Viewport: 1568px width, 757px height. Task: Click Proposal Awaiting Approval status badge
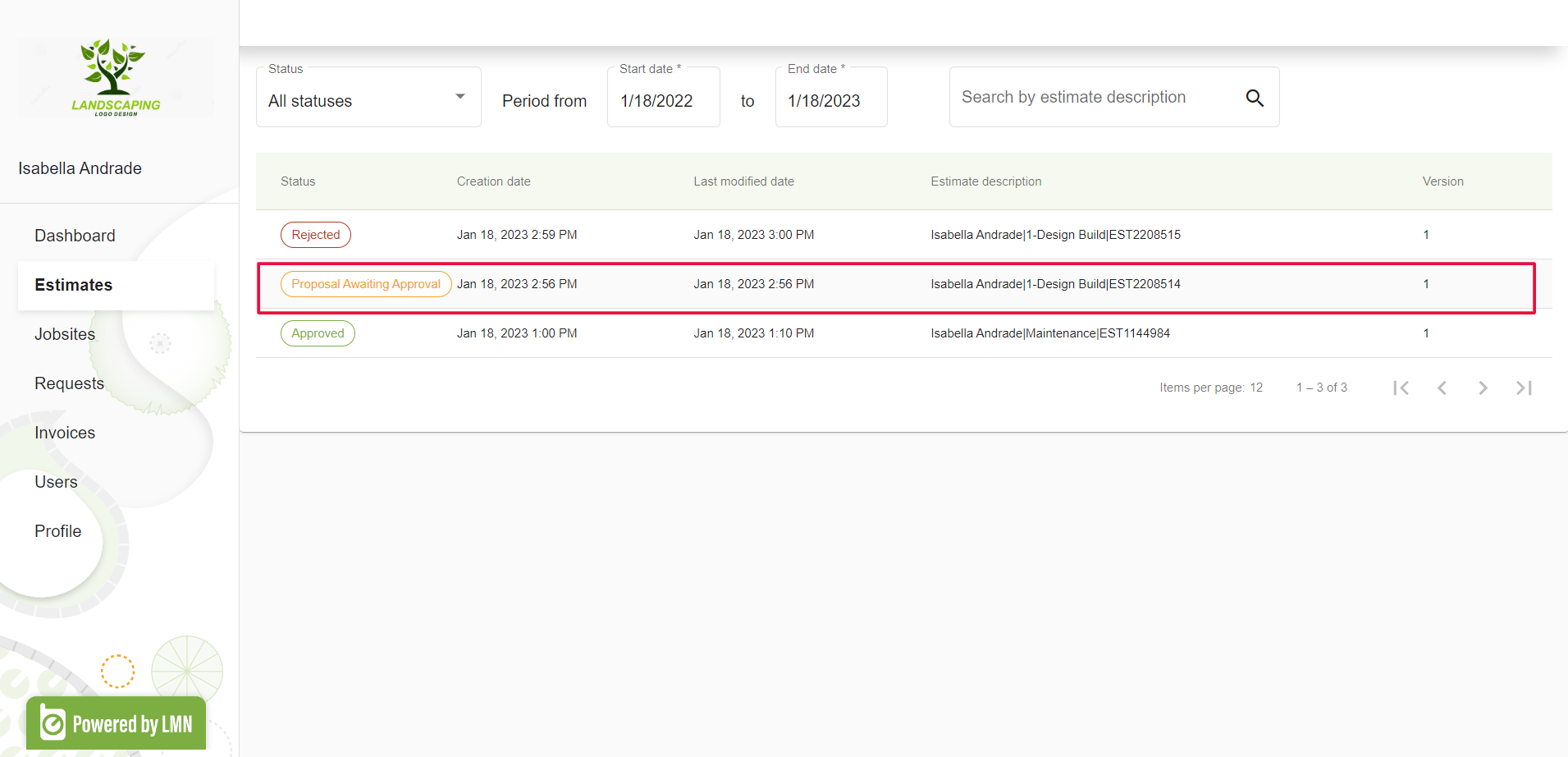pyautogui.click(x=366, y=284)
